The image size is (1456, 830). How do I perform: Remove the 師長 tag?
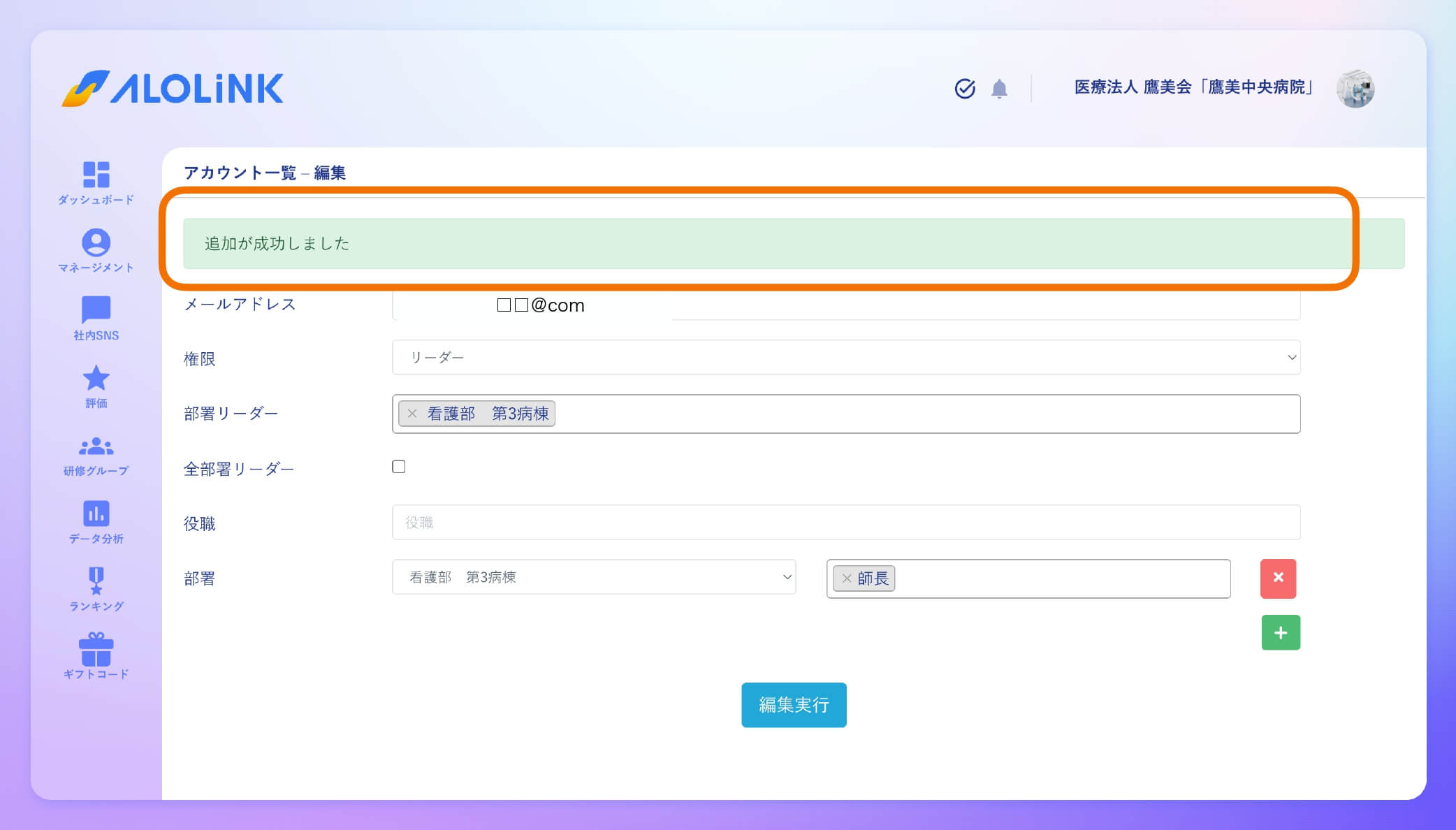click(x=847, y=578)
